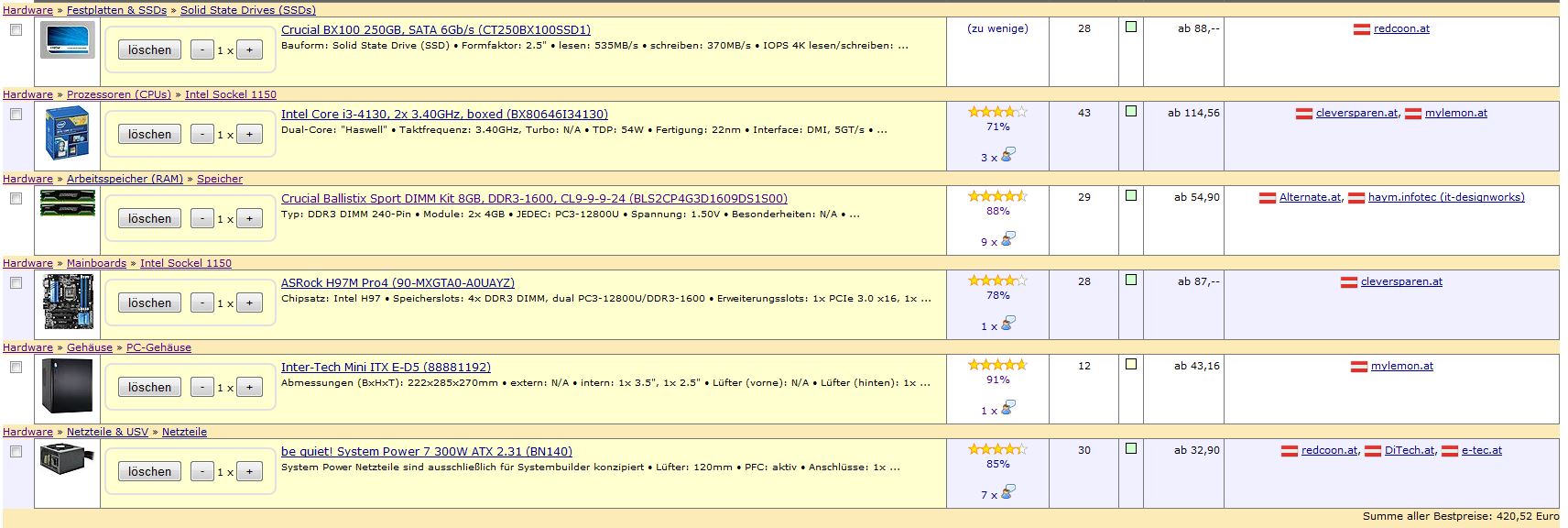Click star rating of Crucial Ballistix Sport
The width and height of the screenshot is (1568, 528).
point(997,196)
